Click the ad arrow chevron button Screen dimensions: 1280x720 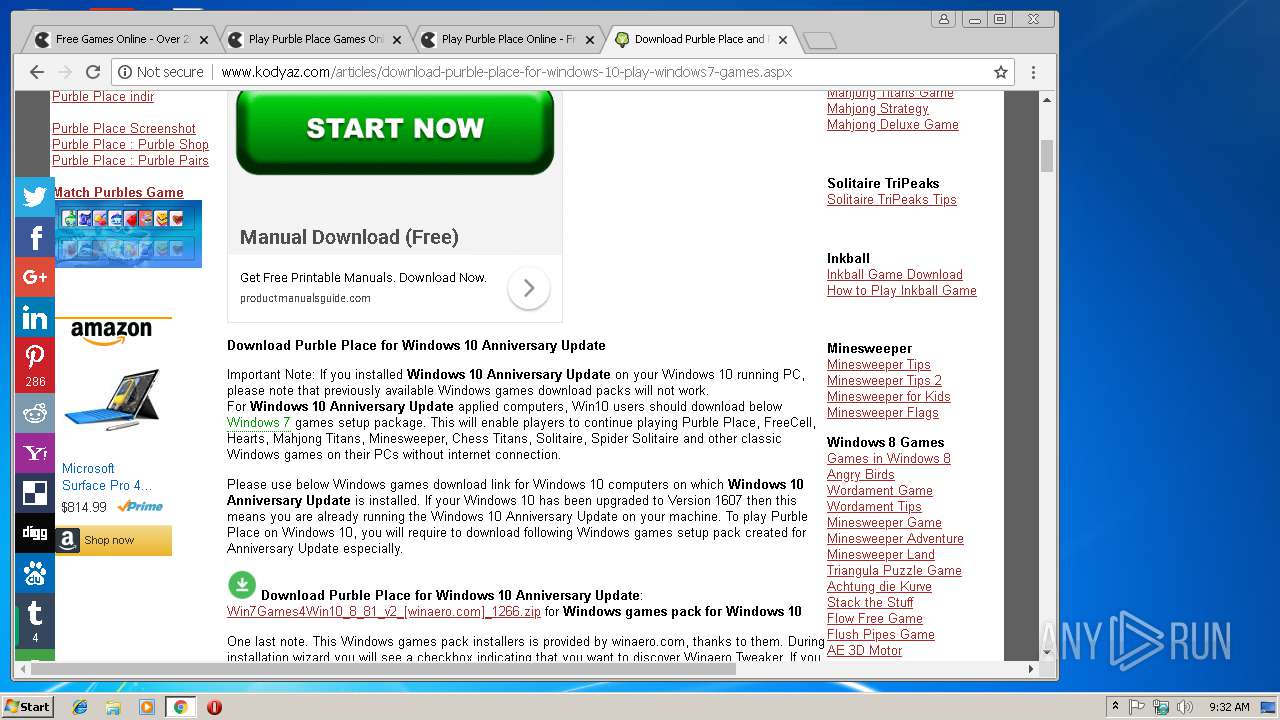pyautogui.click(x=528, y=288)
